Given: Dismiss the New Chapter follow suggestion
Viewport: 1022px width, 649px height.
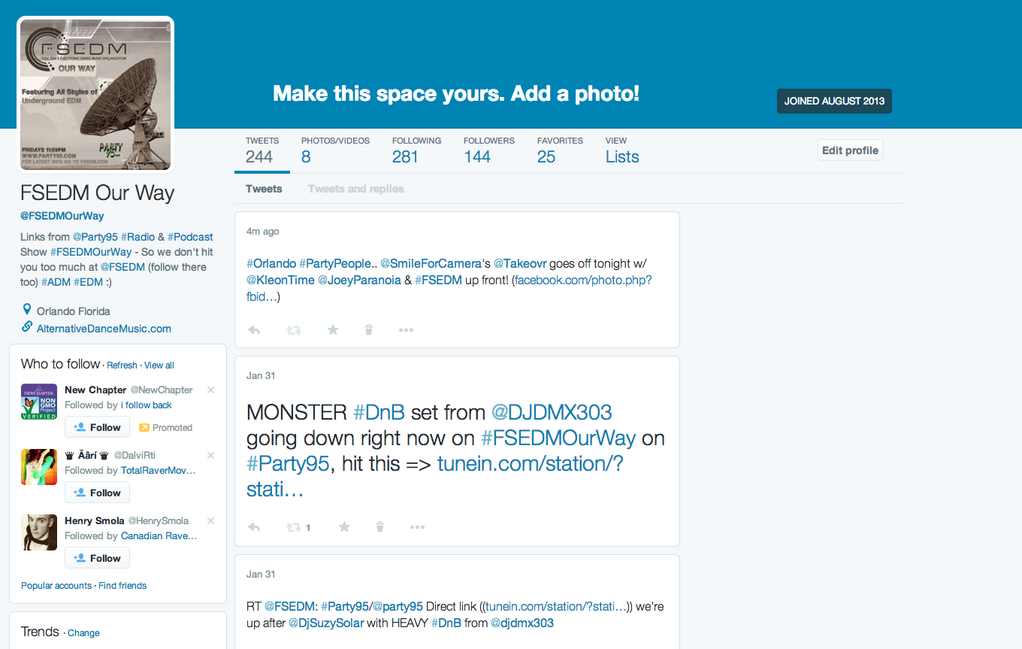Looking at the screenshot, I should click(x=211, y=390).
